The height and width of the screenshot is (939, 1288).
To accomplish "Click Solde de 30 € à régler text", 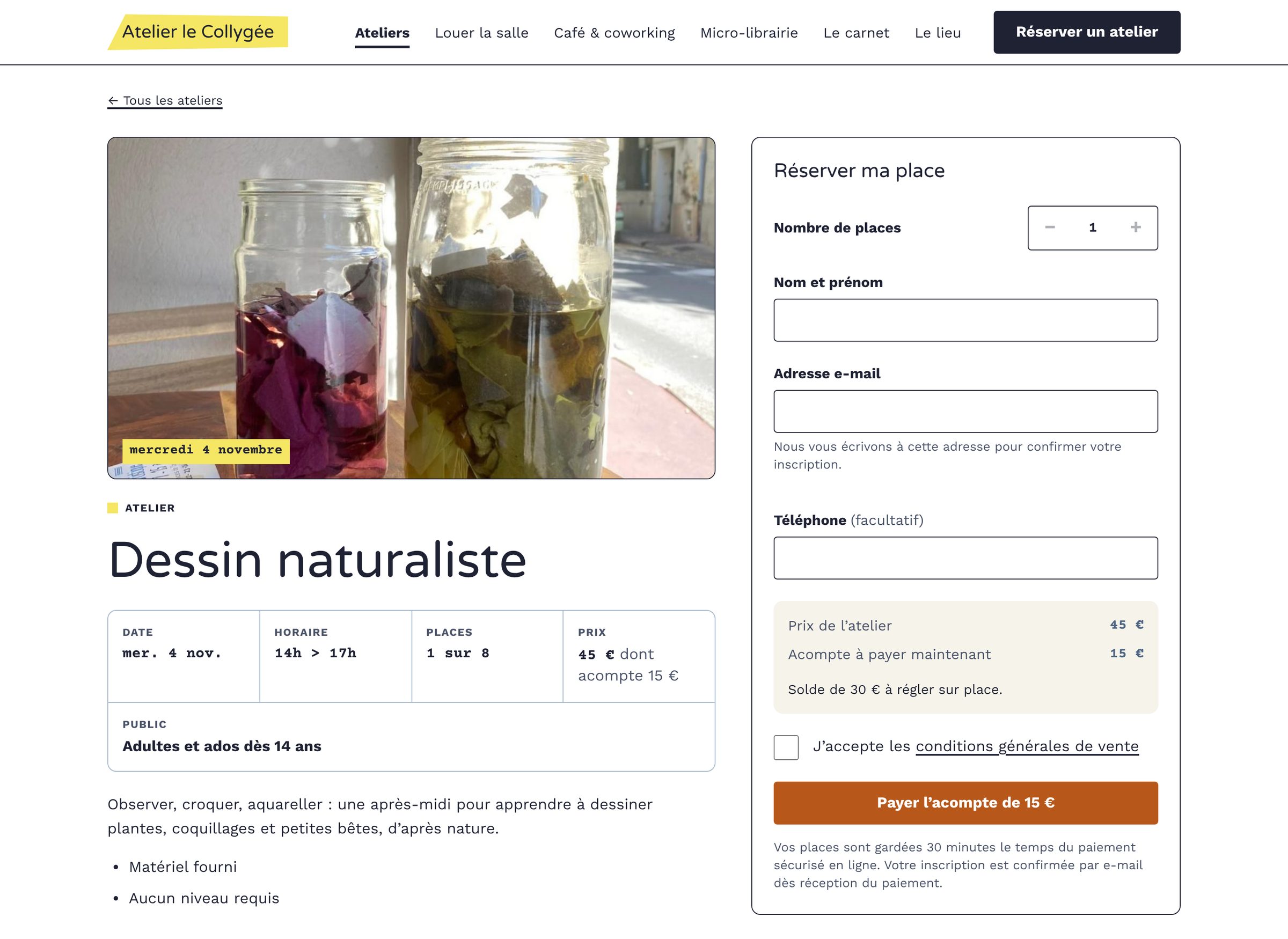I will 895,689.
